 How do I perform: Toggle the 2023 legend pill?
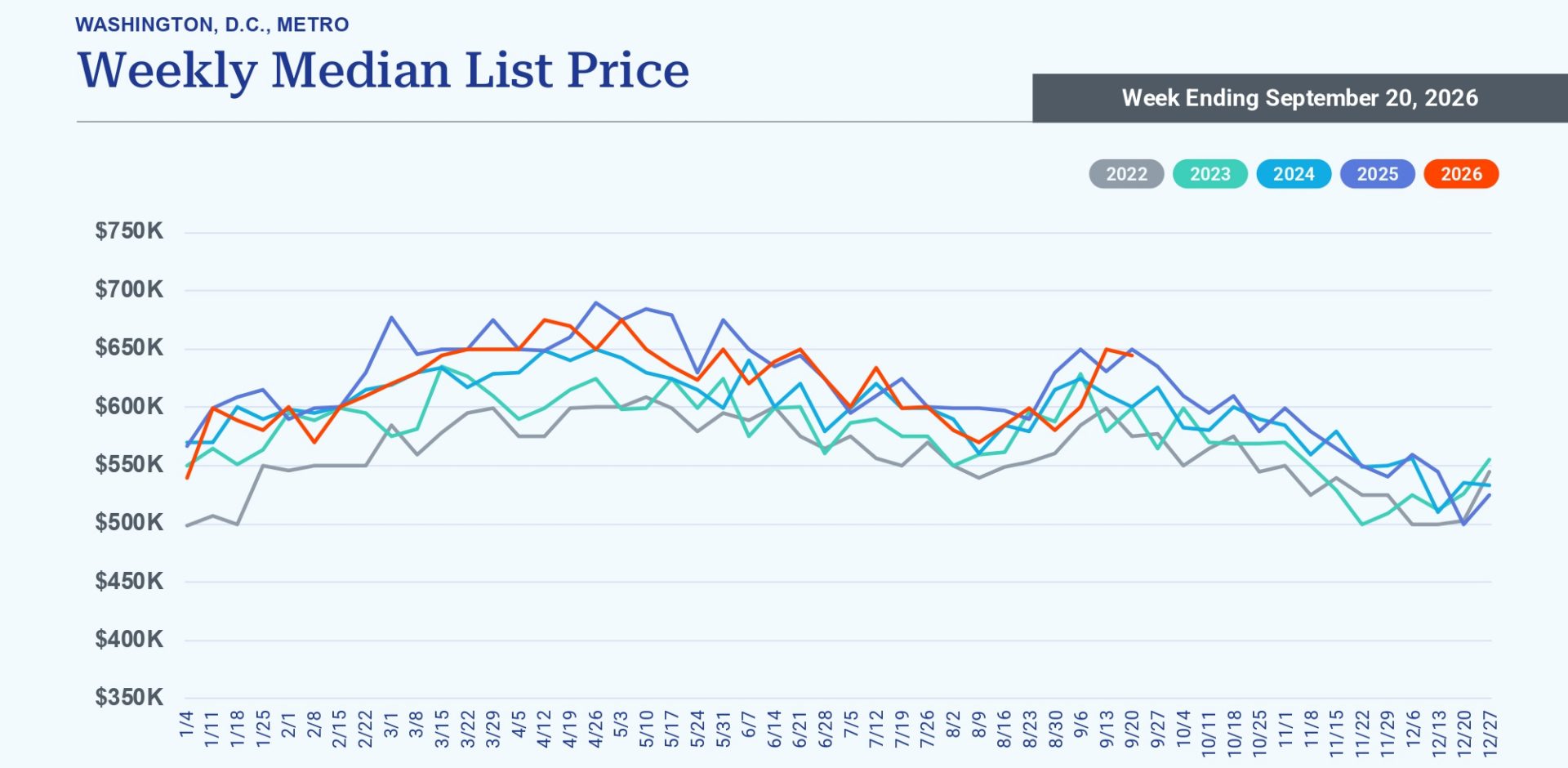(1209, 174)
